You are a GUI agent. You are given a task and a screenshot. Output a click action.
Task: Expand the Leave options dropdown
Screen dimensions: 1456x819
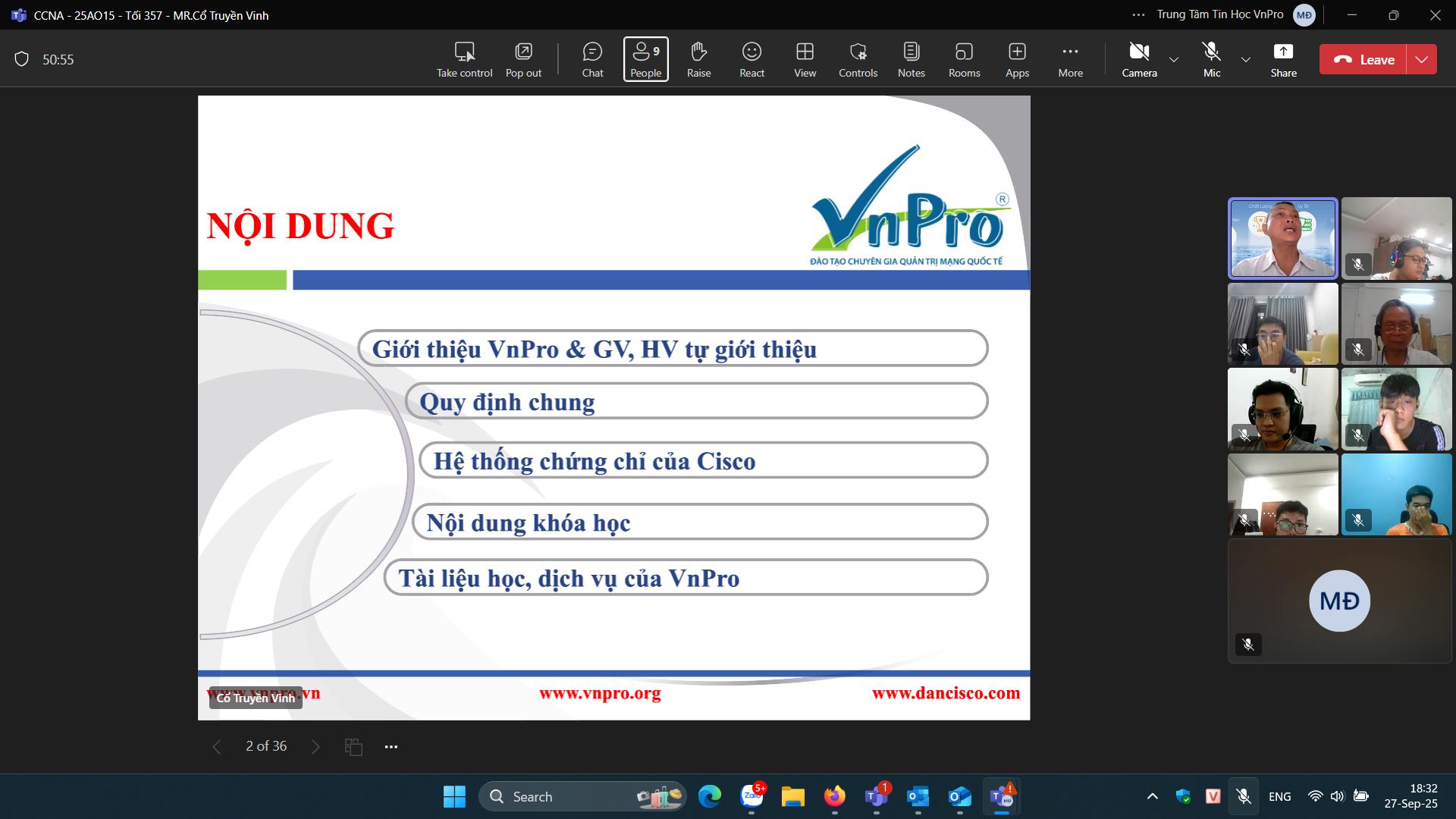click(x=1422, y=59)
